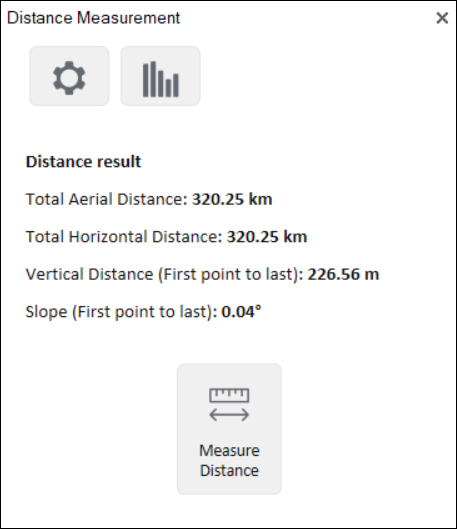Click the Total Aerial Distance label
The image size is (457, 529).
[x=107, y=199]
